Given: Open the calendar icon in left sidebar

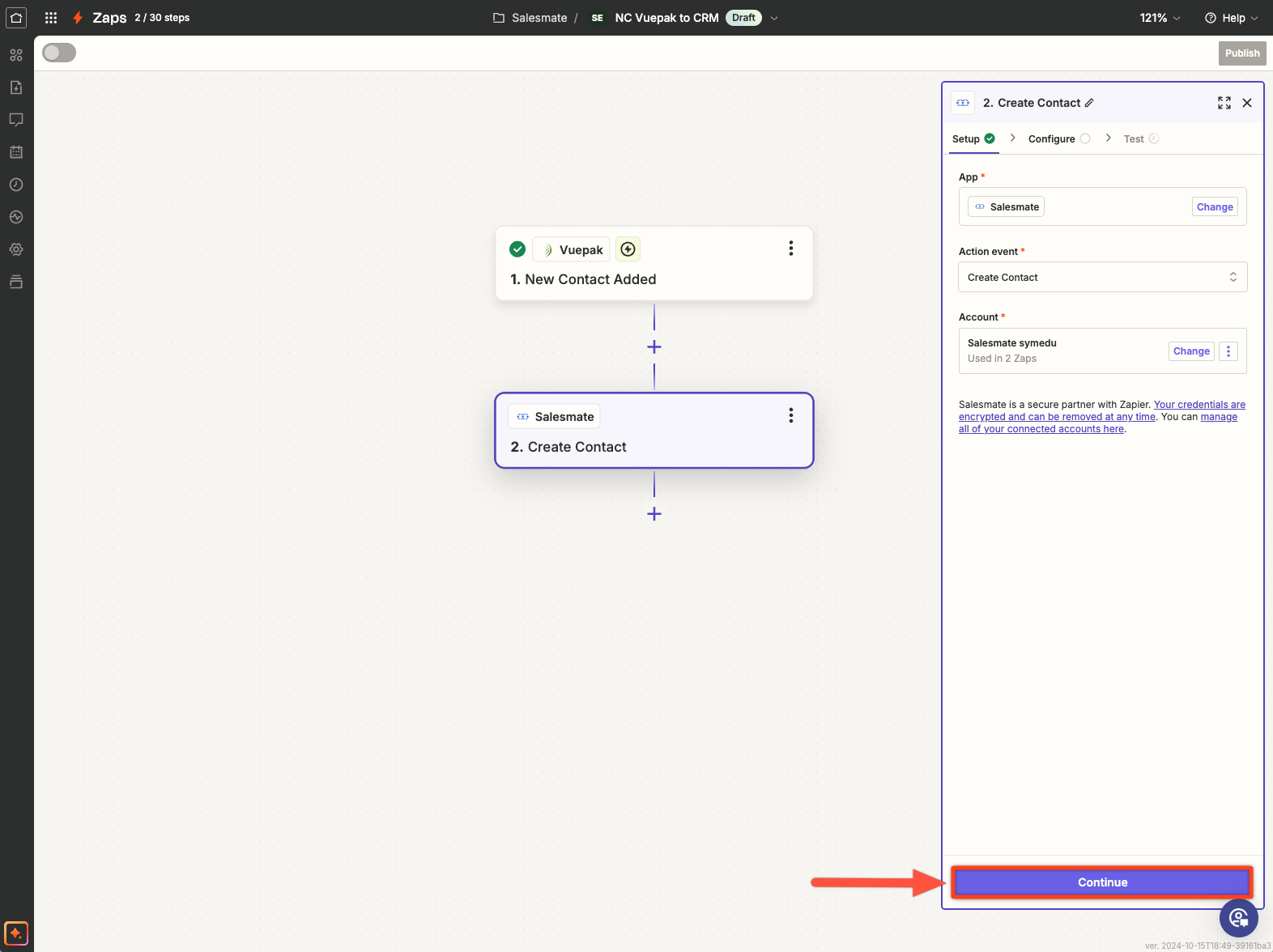Looking at the screenshot, I should point(16,152).
